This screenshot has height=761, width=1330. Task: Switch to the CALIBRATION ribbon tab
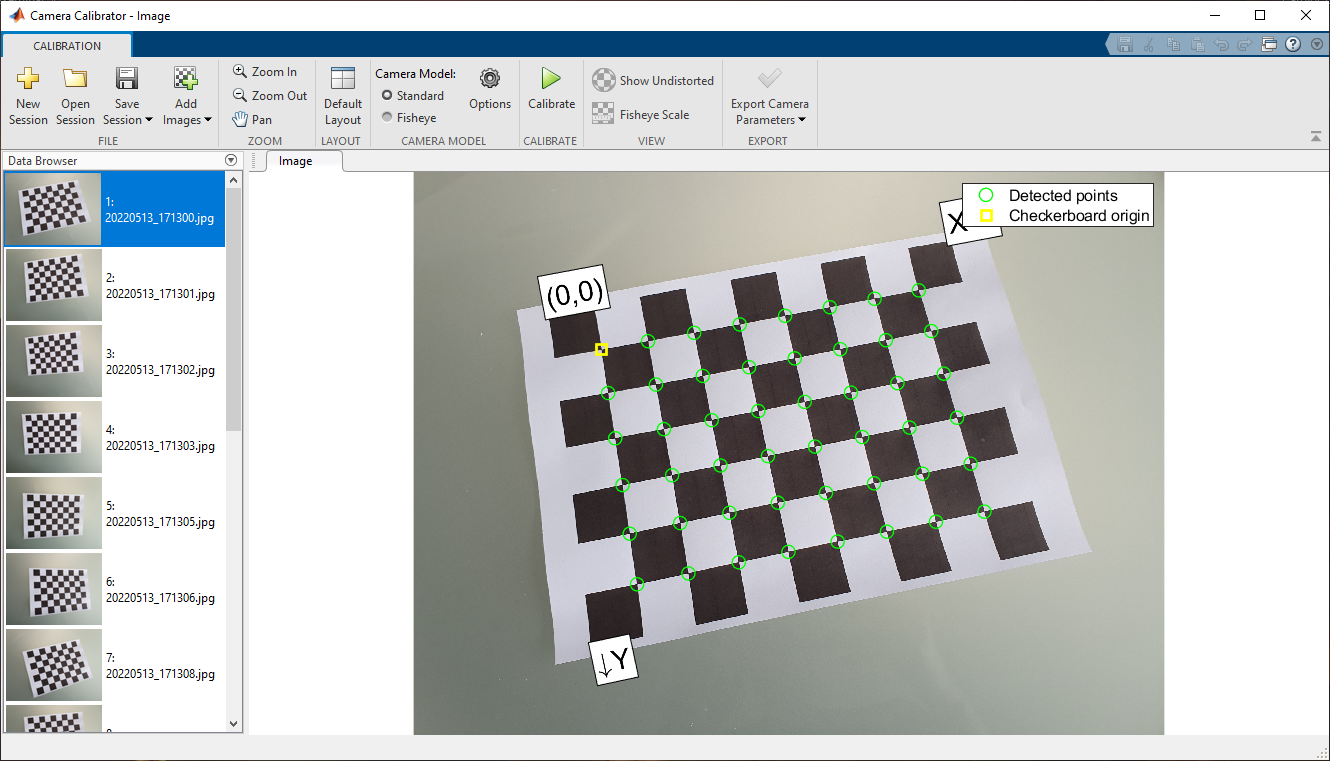67,46
